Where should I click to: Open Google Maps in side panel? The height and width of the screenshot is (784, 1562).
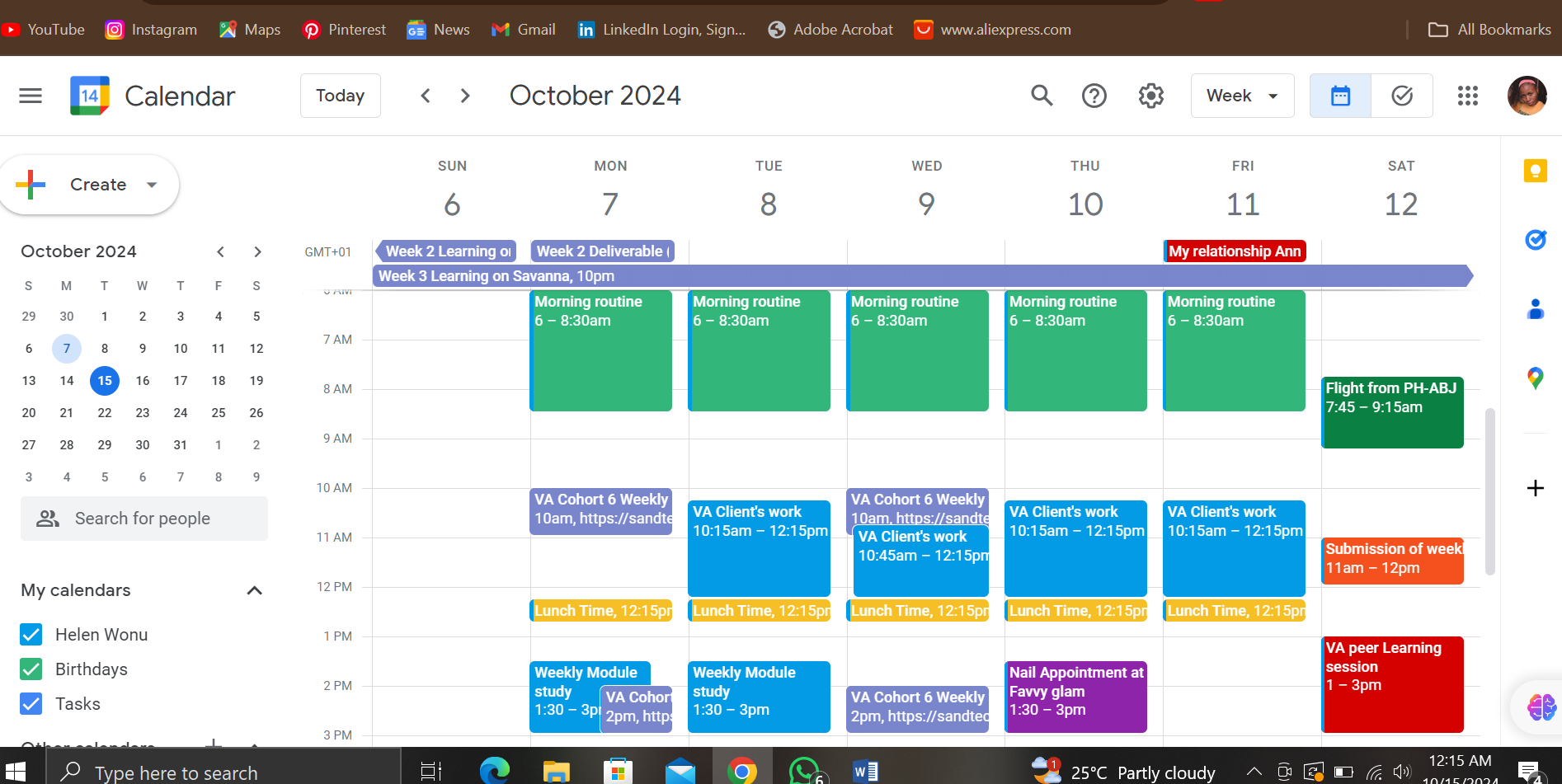coord(1535,378)
